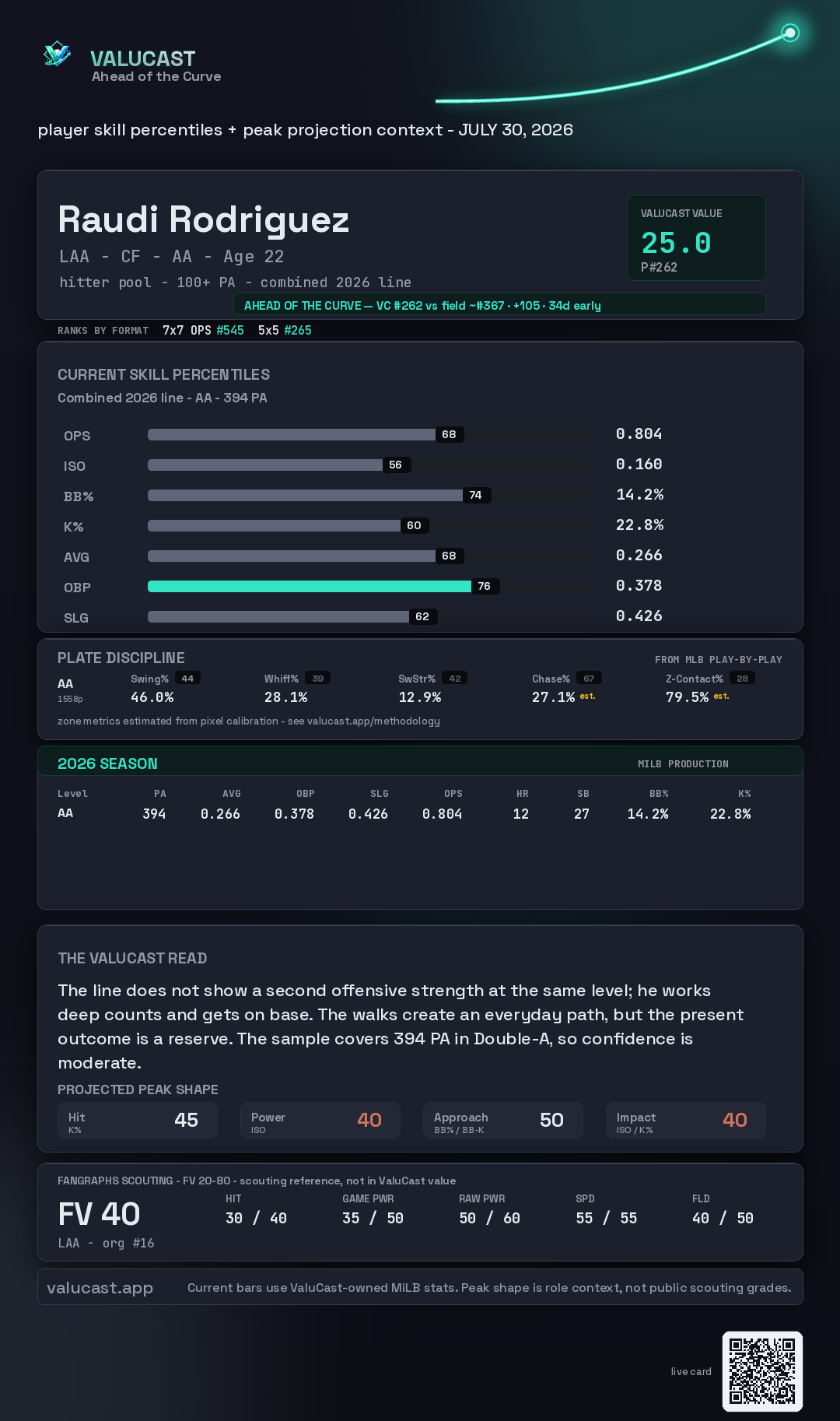Open the ValuCast Value 25.0 box
The width and height of the screenshot is (840, 1421).
tap(696, 237)
